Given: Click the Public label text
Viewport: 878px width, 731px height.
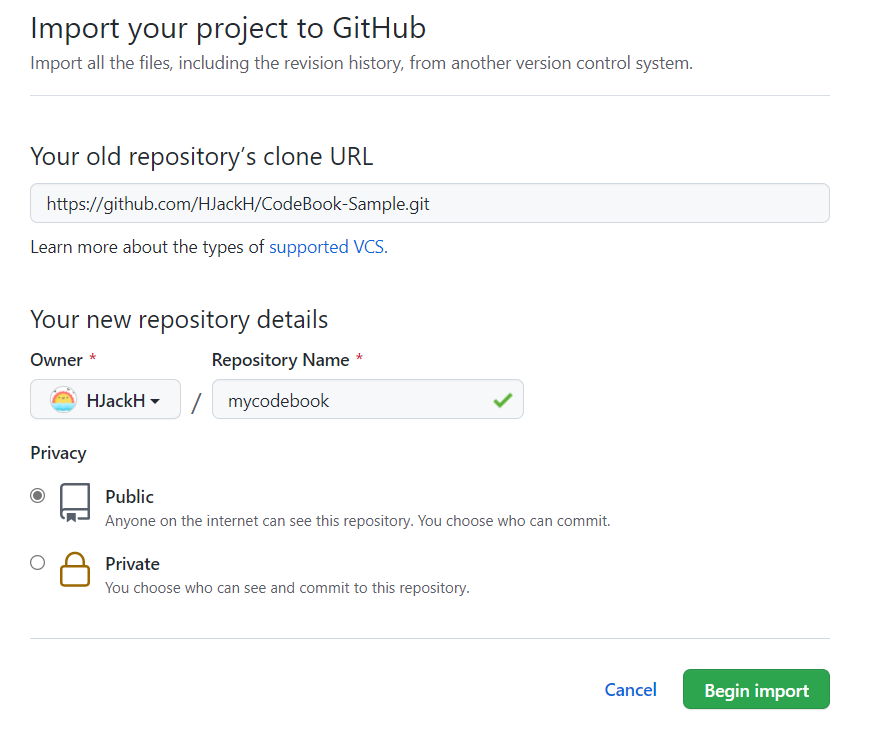Looking at the screenshot, I should [129, 497].
